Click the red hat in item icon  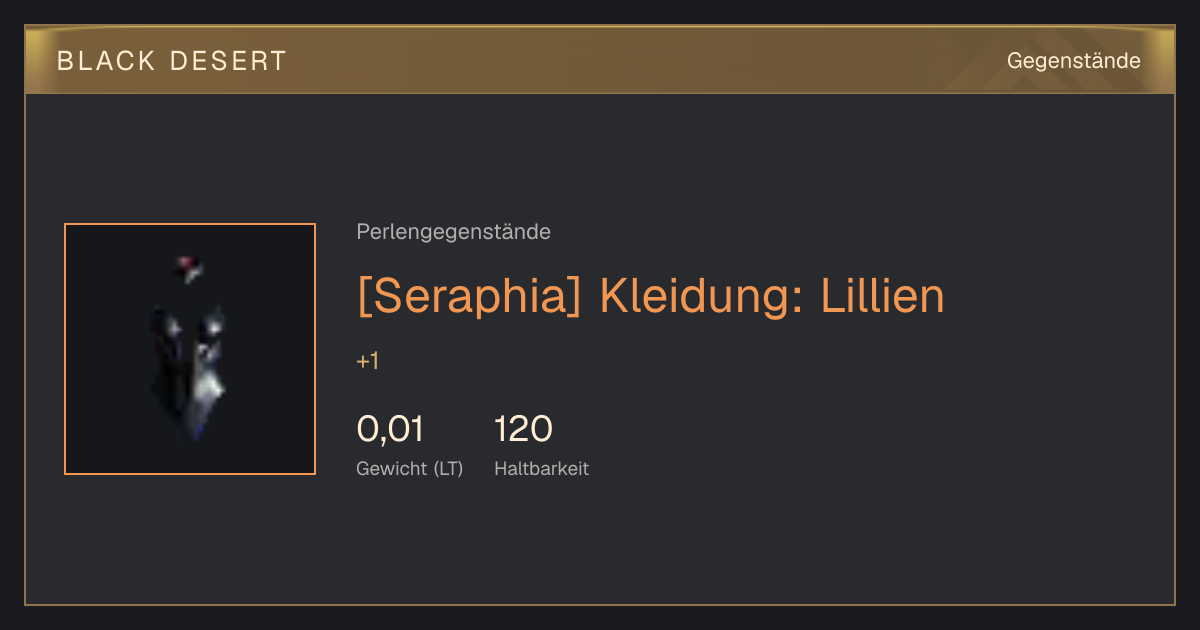point(189,267)
